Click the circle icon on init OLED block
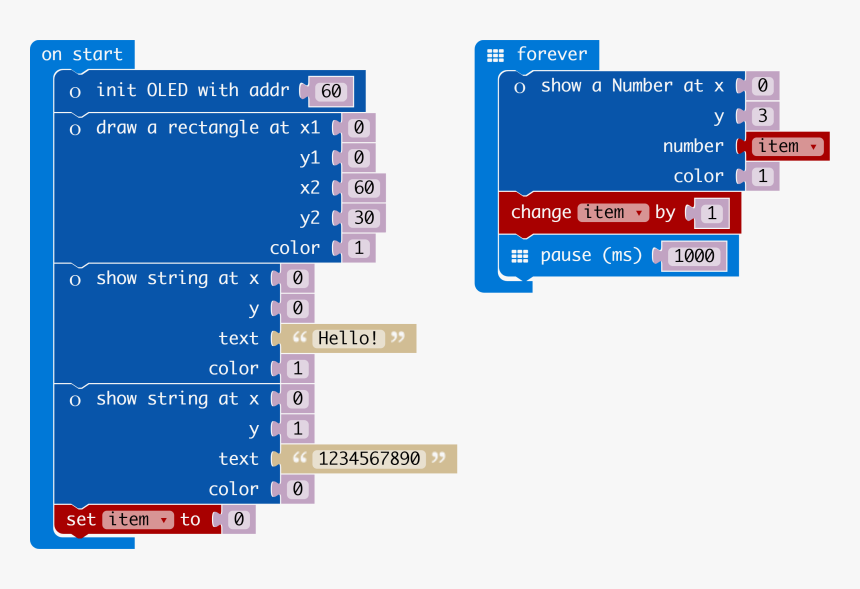 pos(75,92)
